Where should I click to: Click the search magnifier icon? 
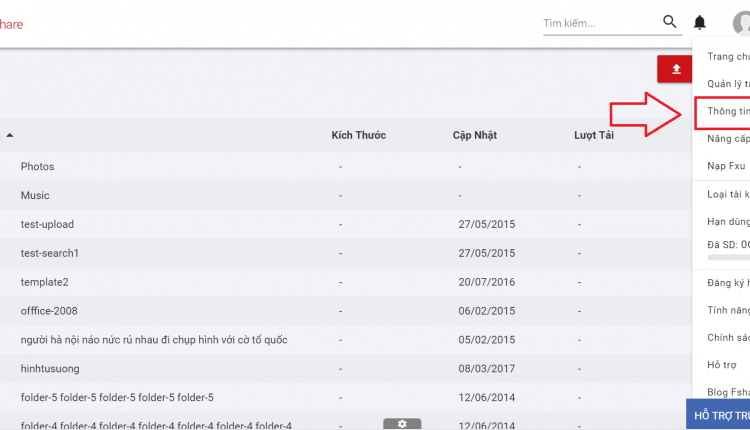[670, 22]
